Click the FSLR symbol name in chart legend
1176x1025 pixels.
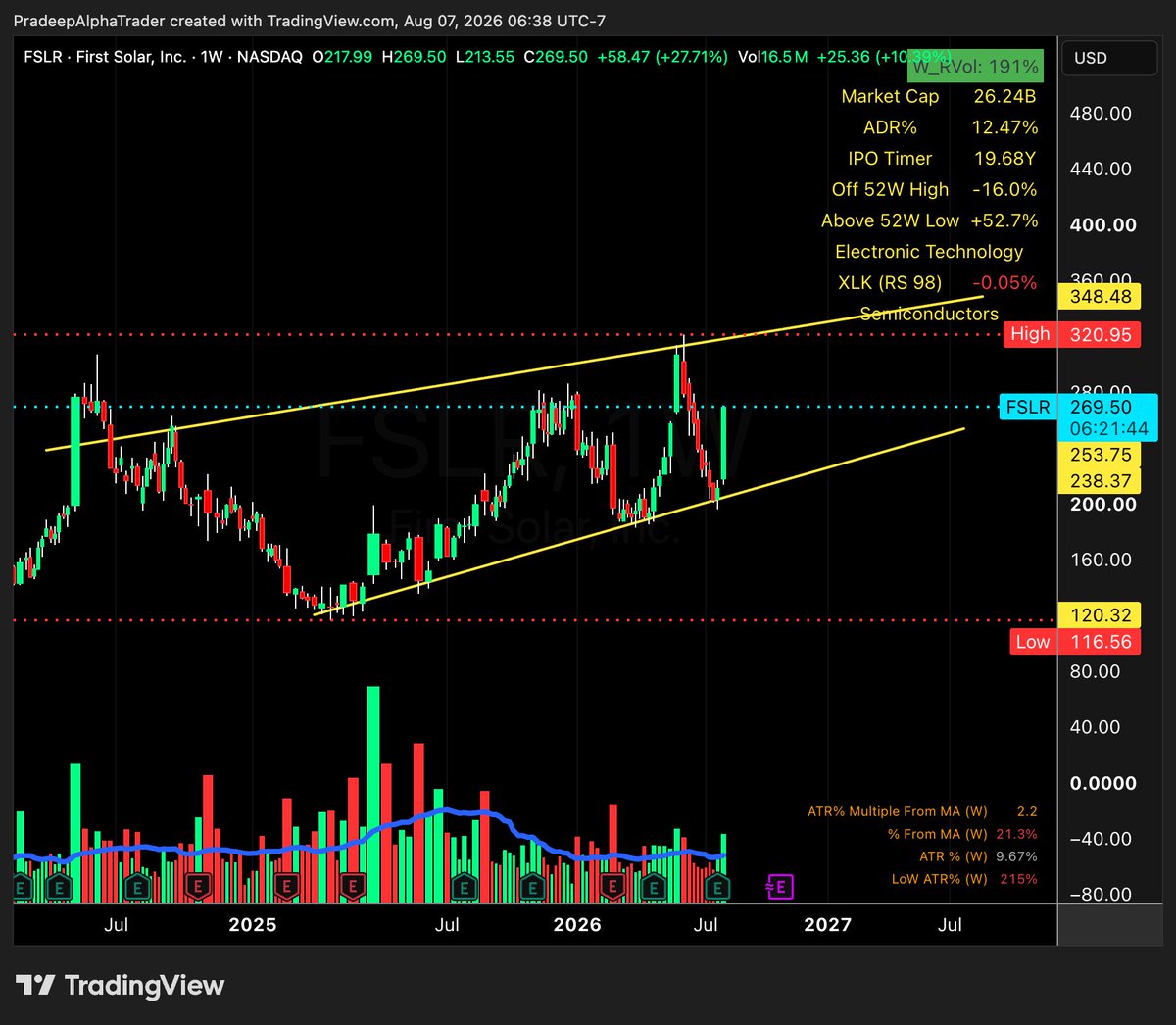tap(105, 57)
